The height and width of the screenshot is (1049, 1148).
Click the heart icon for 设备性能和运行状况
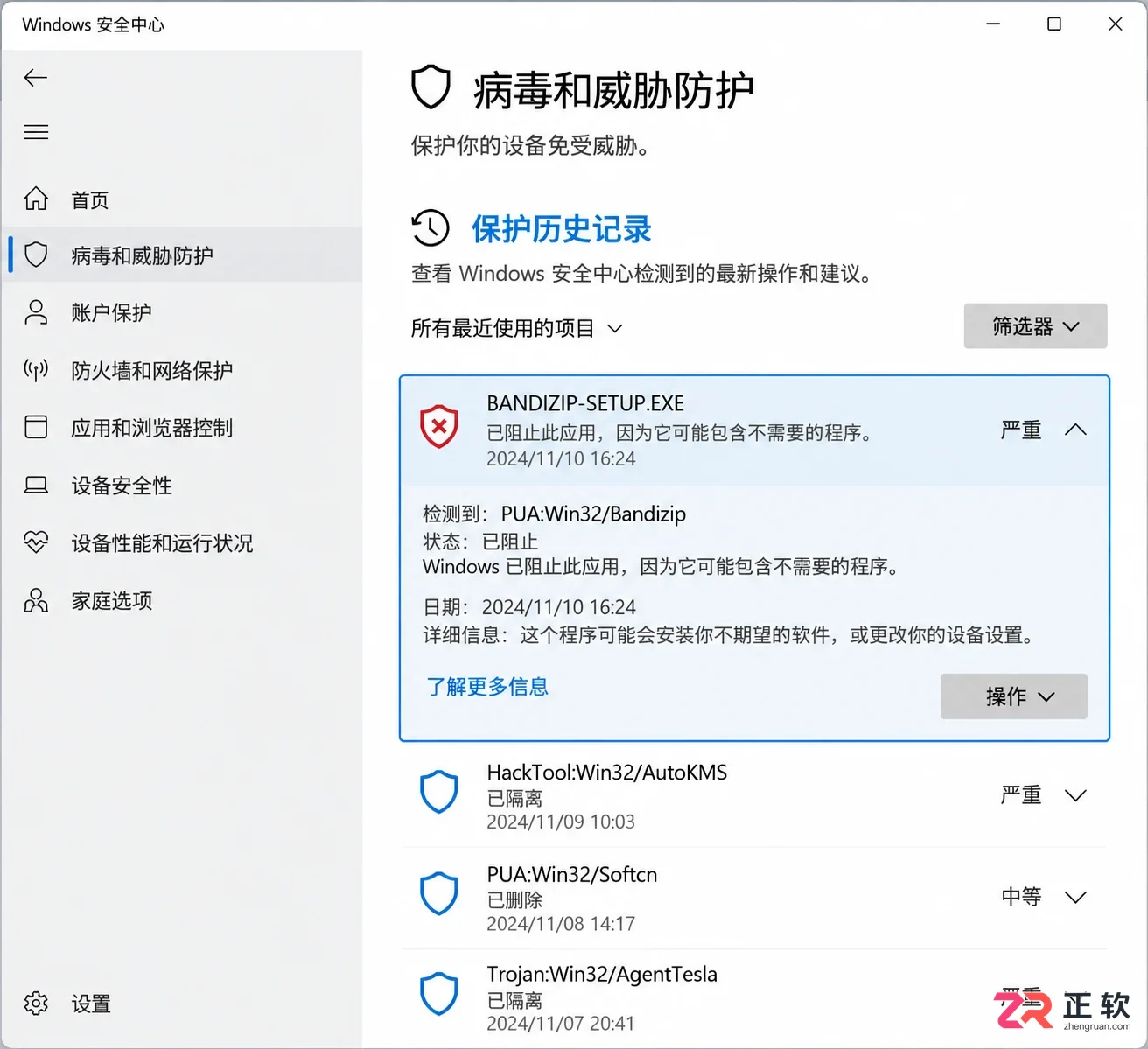click(x=36, y=542)
